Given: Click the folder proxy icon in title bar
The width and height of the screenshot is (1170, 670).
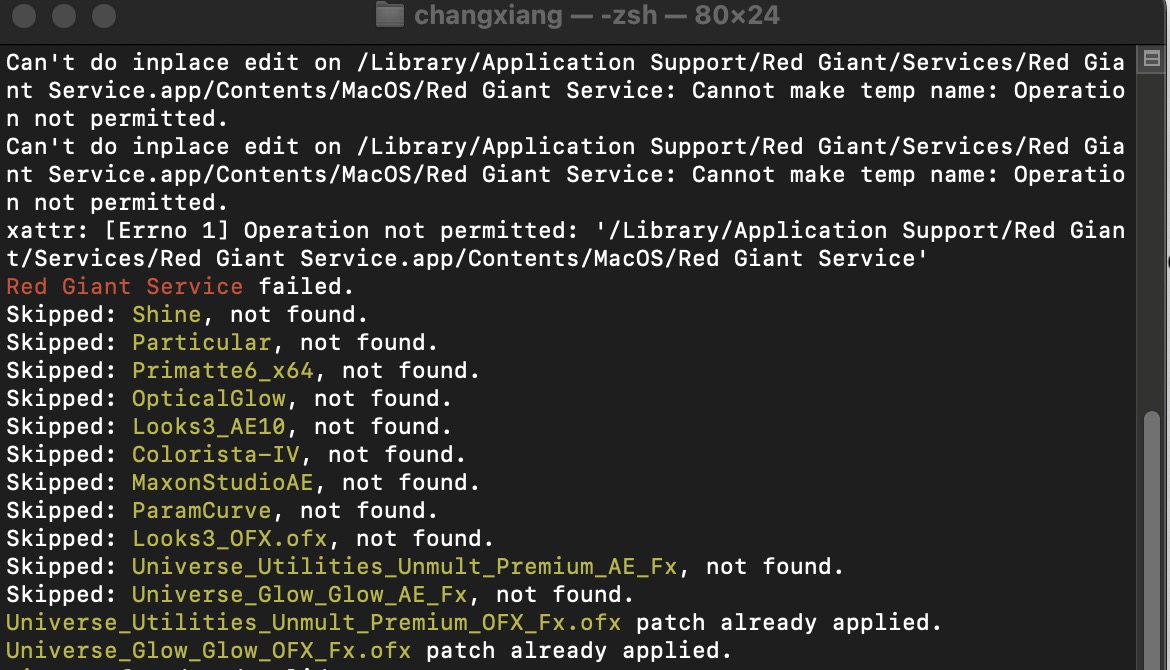Looking at the screenshot, I should (388, 16).
